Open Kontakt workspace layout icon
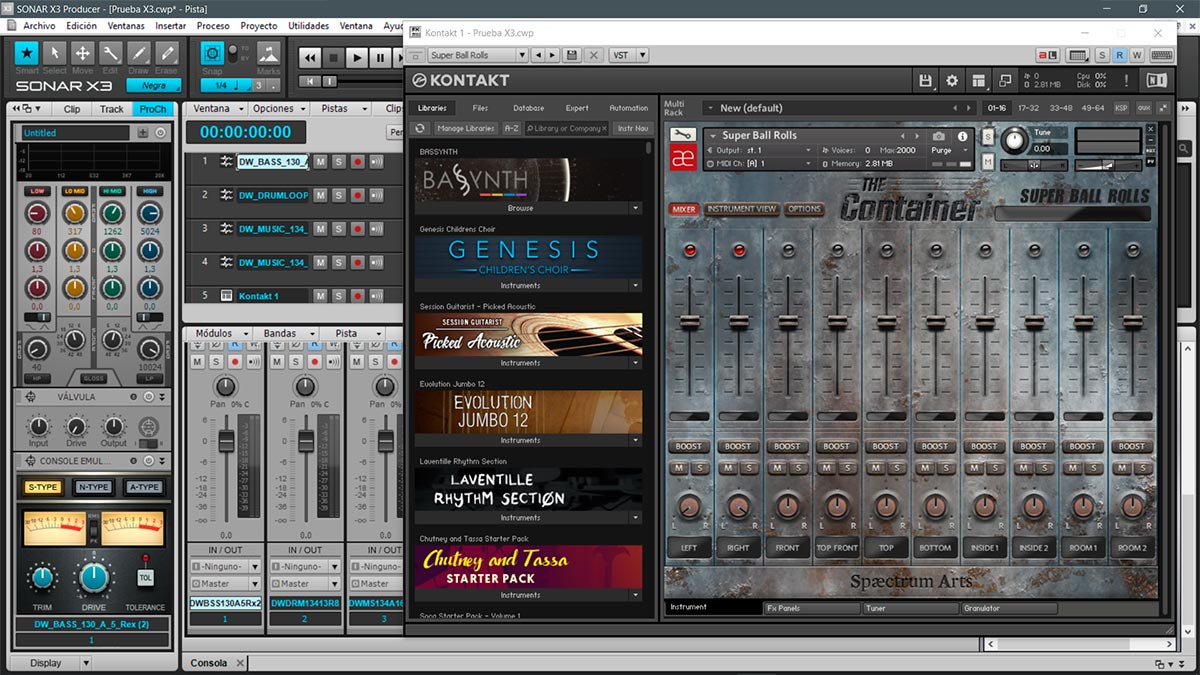Screen dimensions: 1200x675 pyautogui.click(x=978, y=80)
